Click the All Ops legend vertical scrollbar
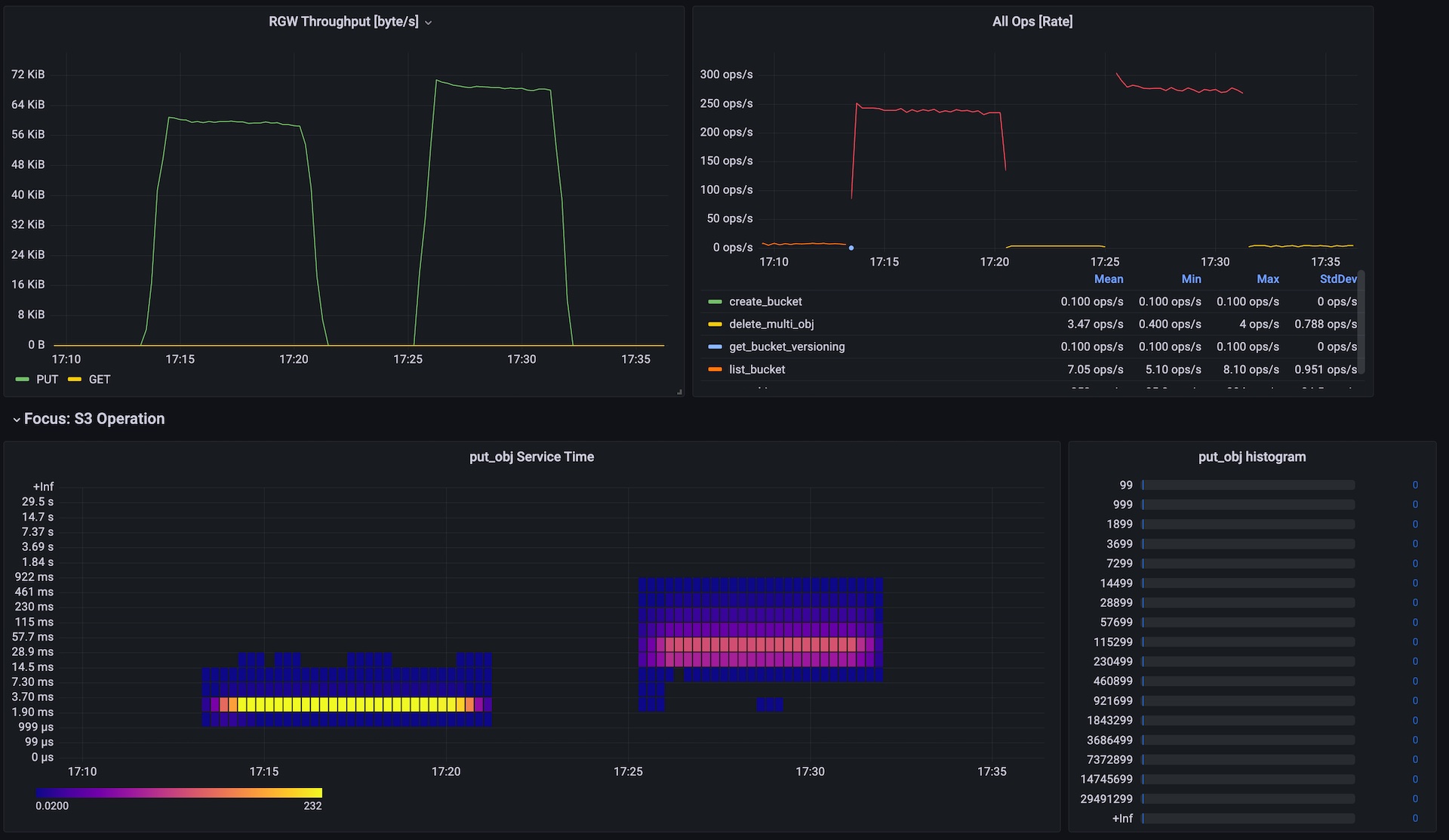Screen dimensions: 1449x840 click(1361, 321)
